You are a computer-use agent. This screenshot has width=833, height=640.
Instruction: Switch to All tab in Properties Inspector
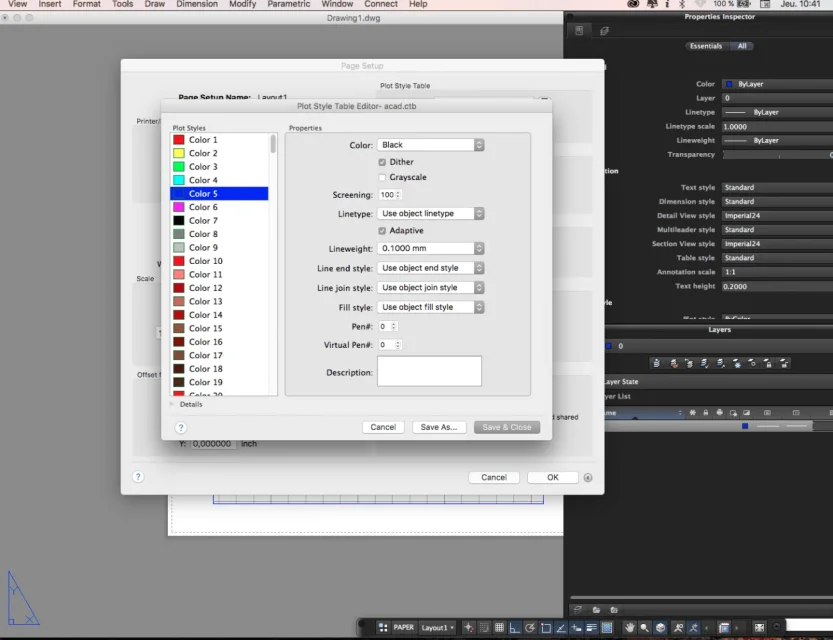[742, 46]
